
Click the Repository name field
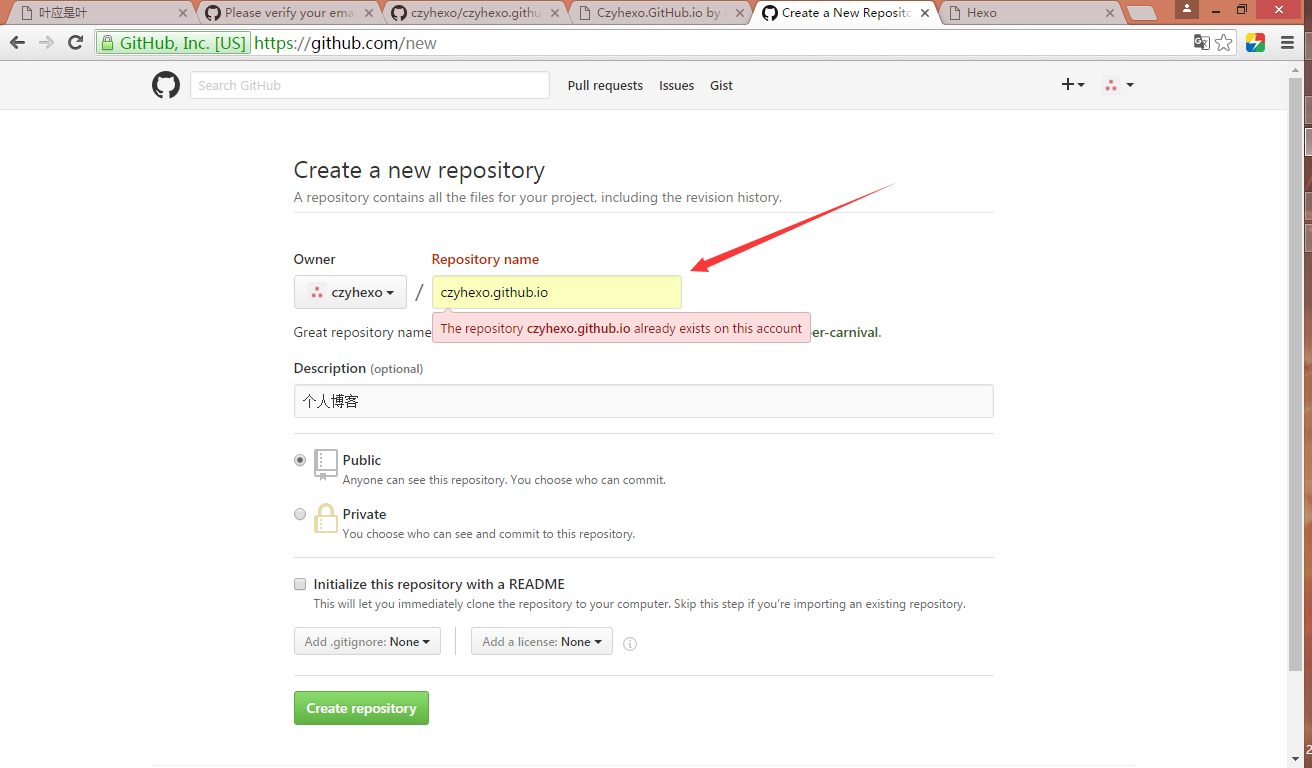coord(556,292)
